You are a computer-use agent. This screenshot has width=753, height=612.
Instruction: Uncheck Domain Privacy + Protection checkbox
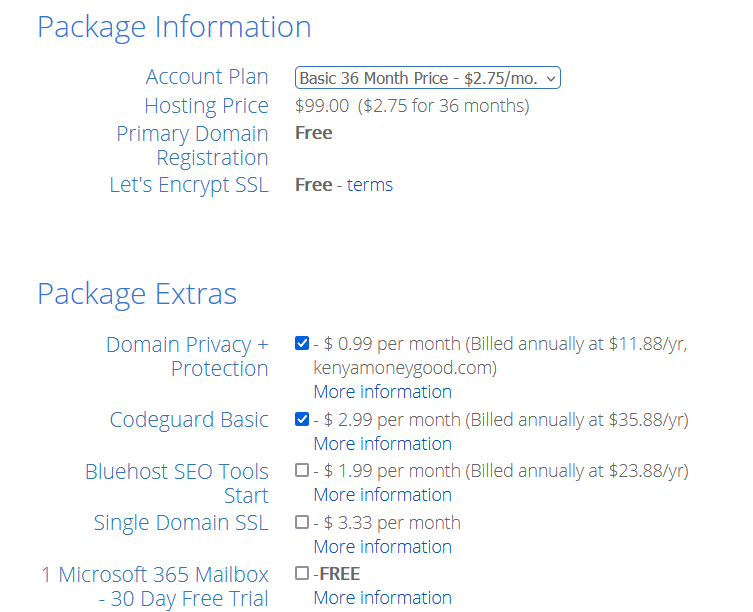[302, 343]
